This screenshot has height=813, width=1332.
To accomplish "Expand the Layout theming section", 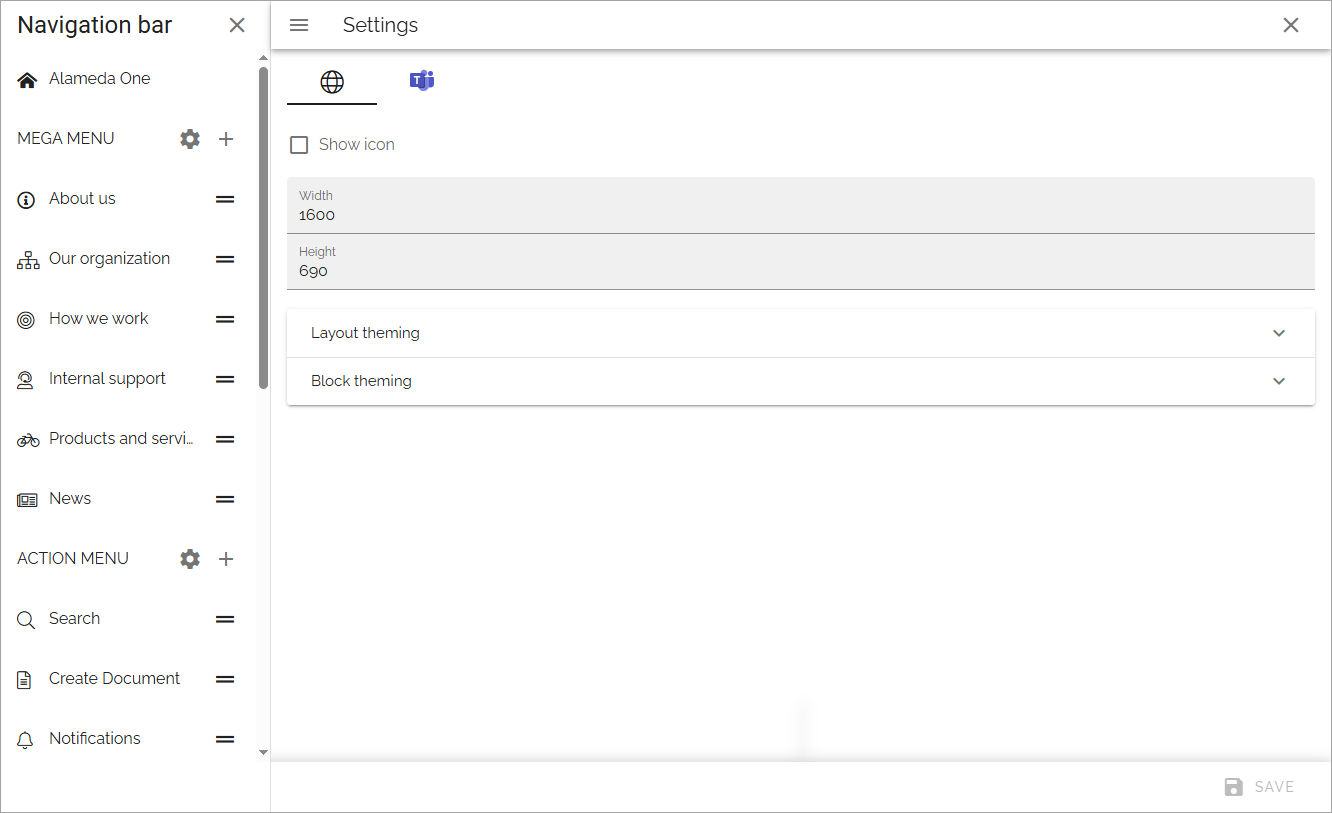I will [800, 333].
